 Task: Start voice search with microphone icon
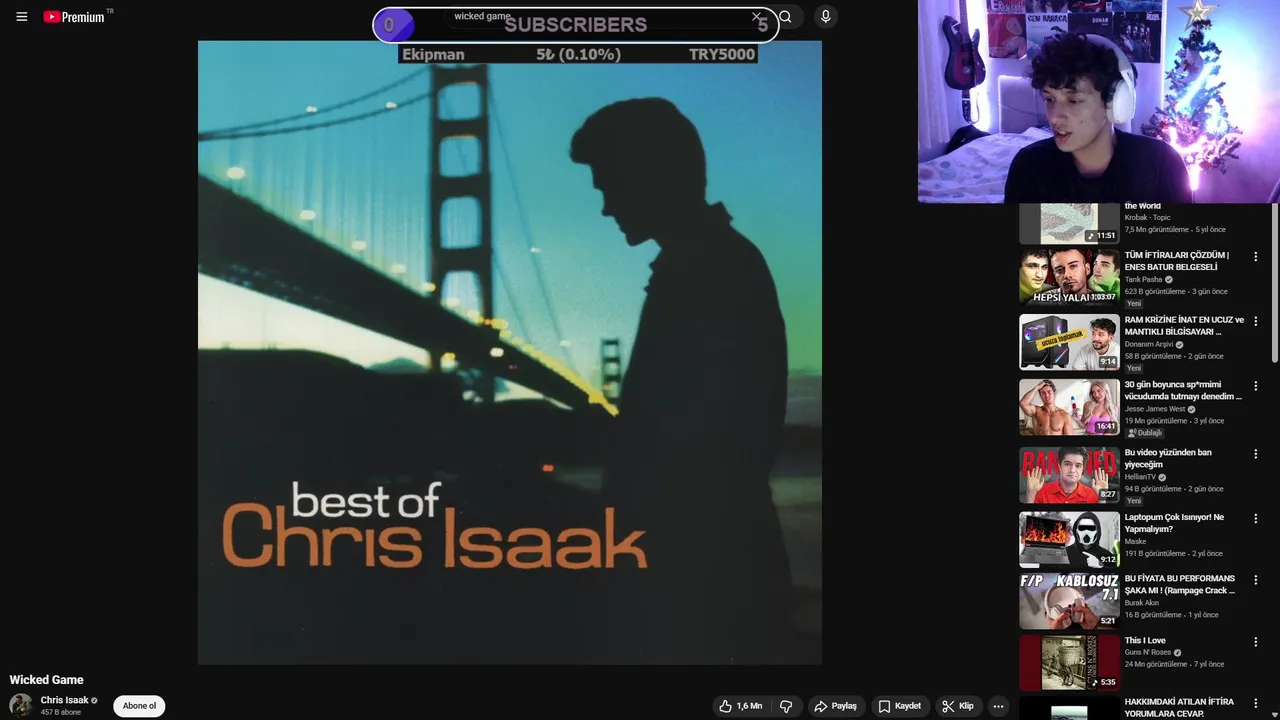click(825, 17)
